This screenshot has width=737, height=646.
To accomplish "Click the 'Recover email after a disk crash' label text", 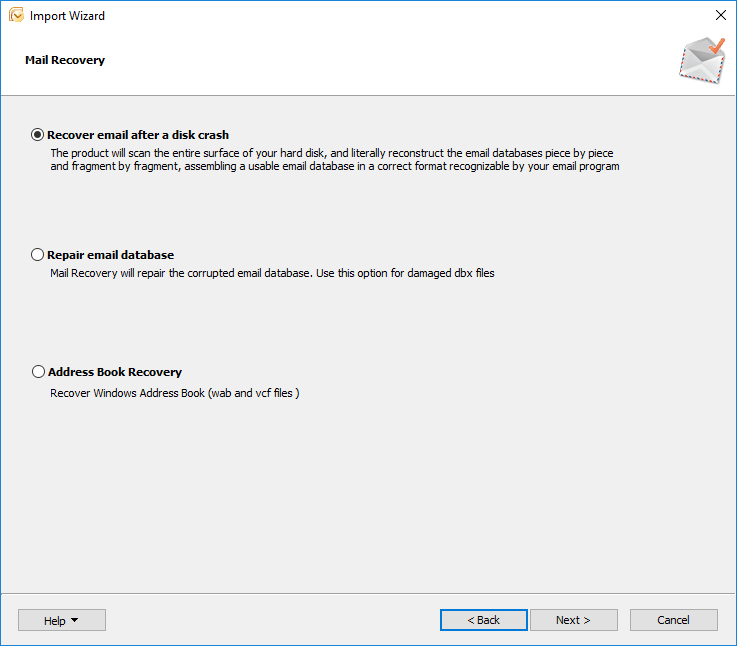I will click(138, 135).
